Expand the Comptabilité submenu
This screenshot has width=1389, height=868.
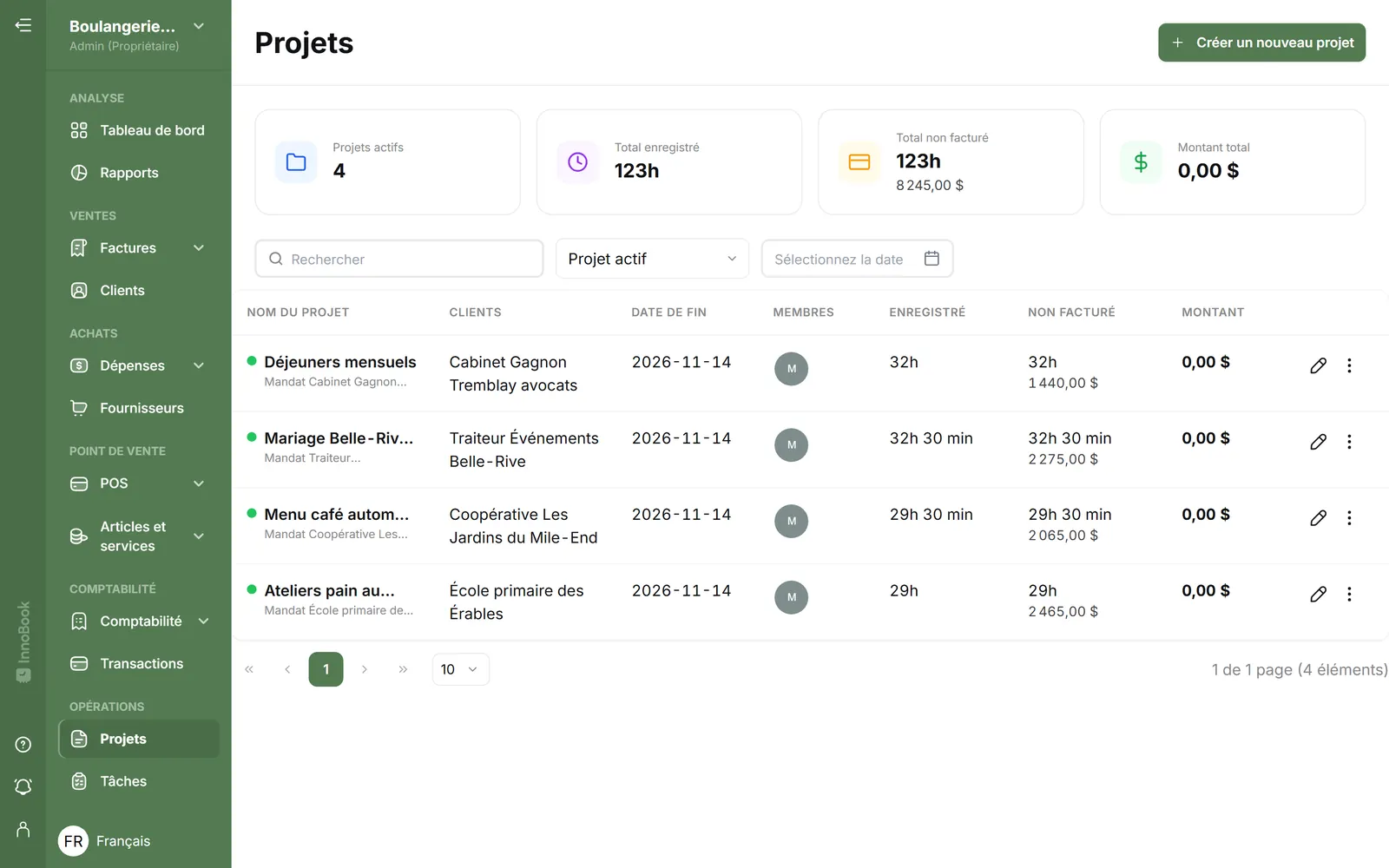point(204,621)
